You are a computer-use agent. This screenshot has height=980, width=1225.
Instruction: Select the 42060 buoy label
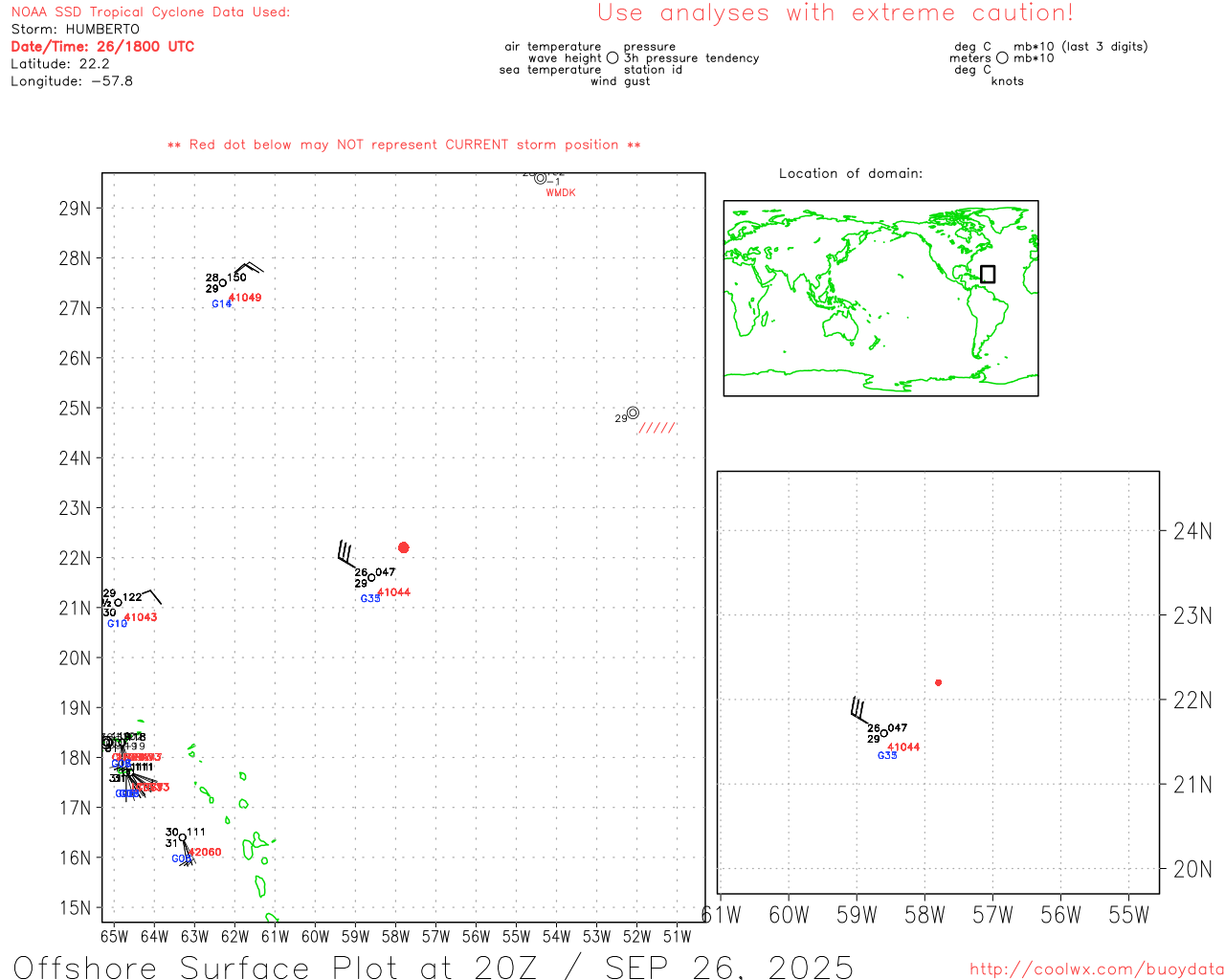pyautogui.click(x=205, y=852)
